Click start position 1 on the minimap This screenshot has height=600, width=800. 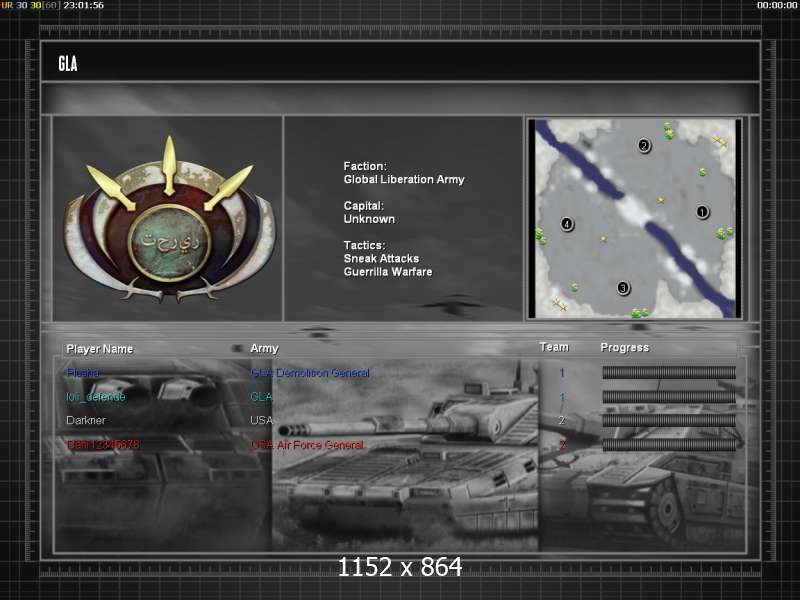tap(702, 212)
